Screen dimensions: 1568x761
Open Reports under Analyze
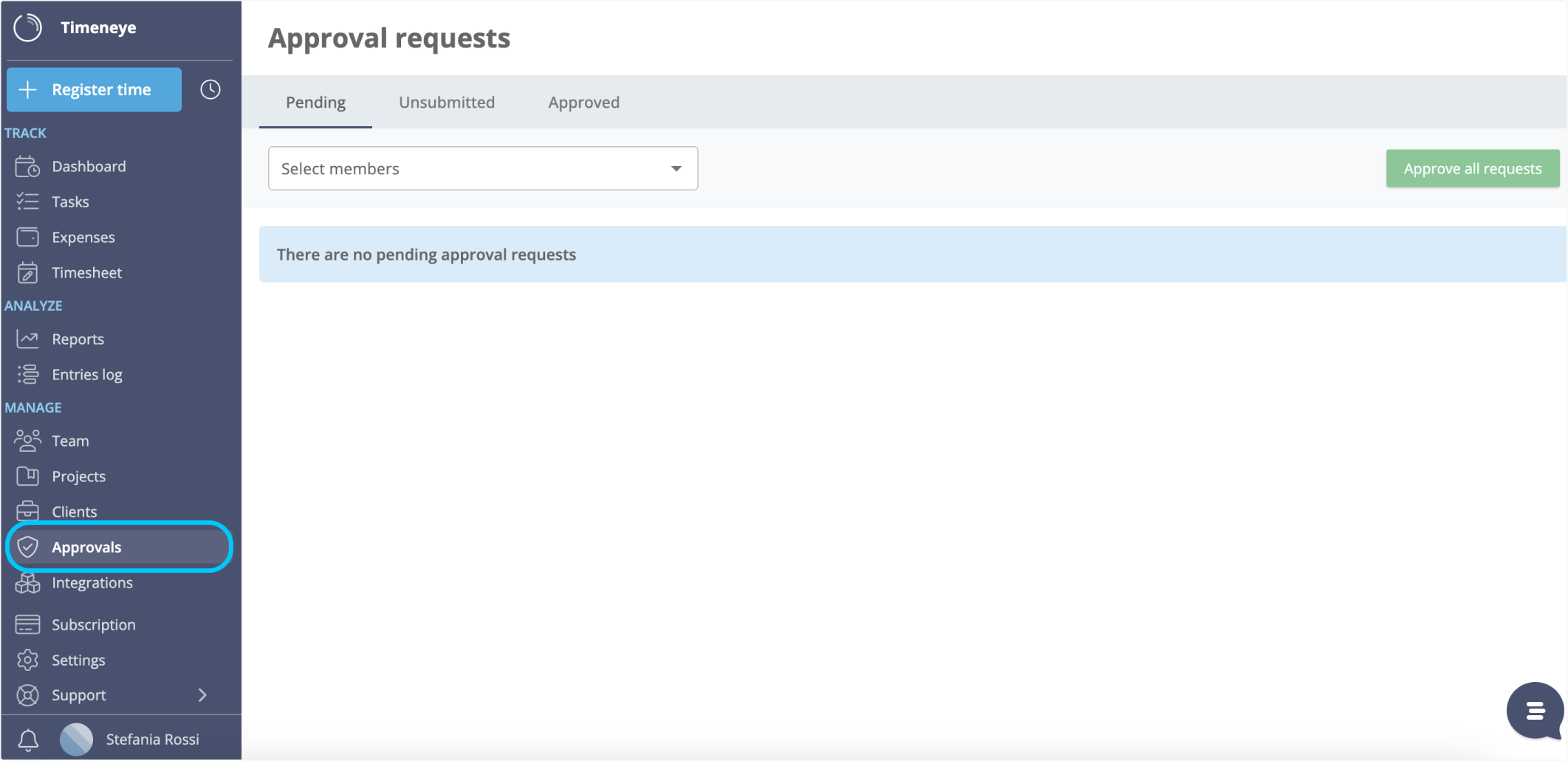tap(78, 339)
